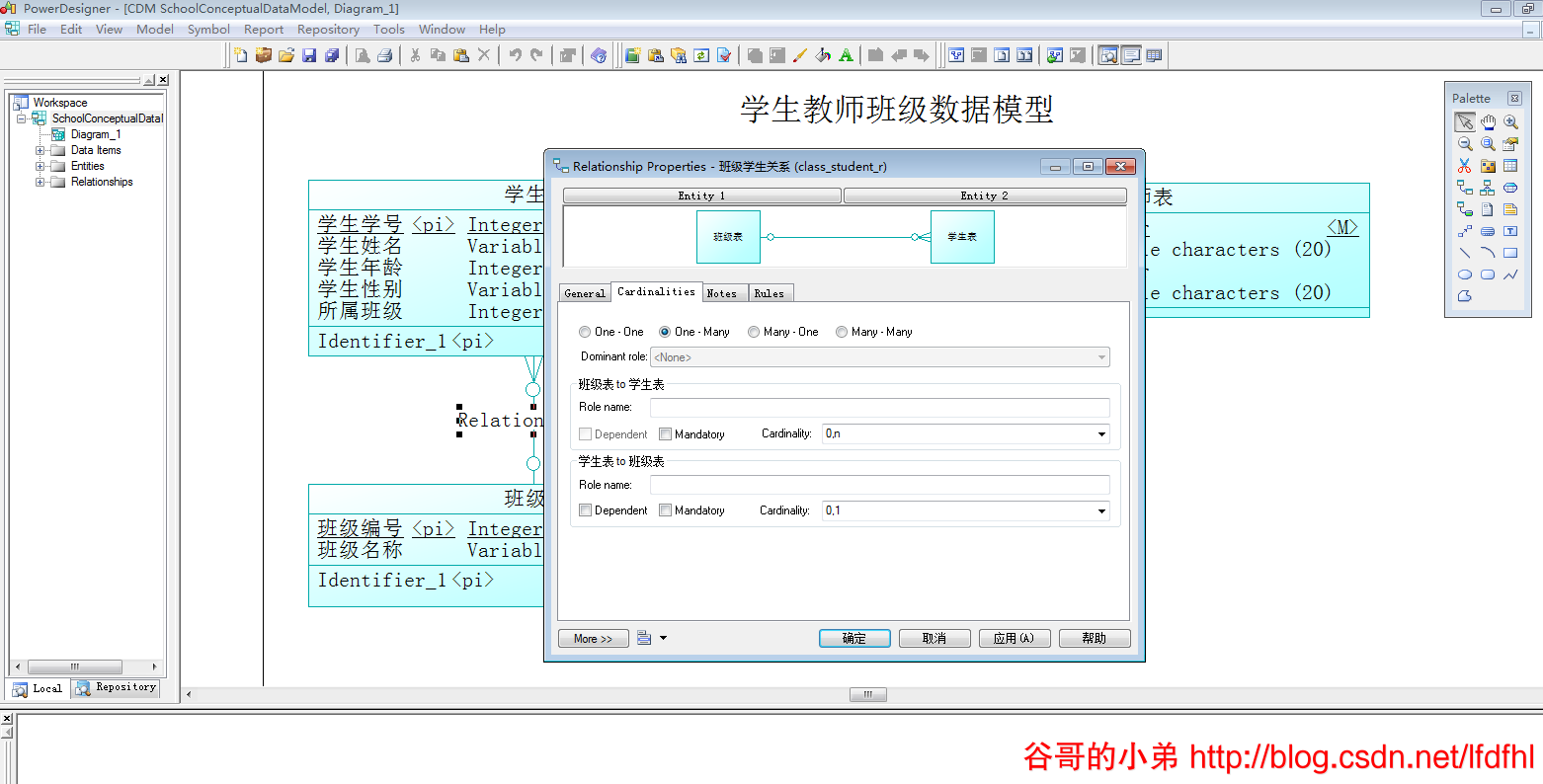Click the 应用(A) apply button
This screenshot has width=1543, height=784.
[x=1015, y=639]
